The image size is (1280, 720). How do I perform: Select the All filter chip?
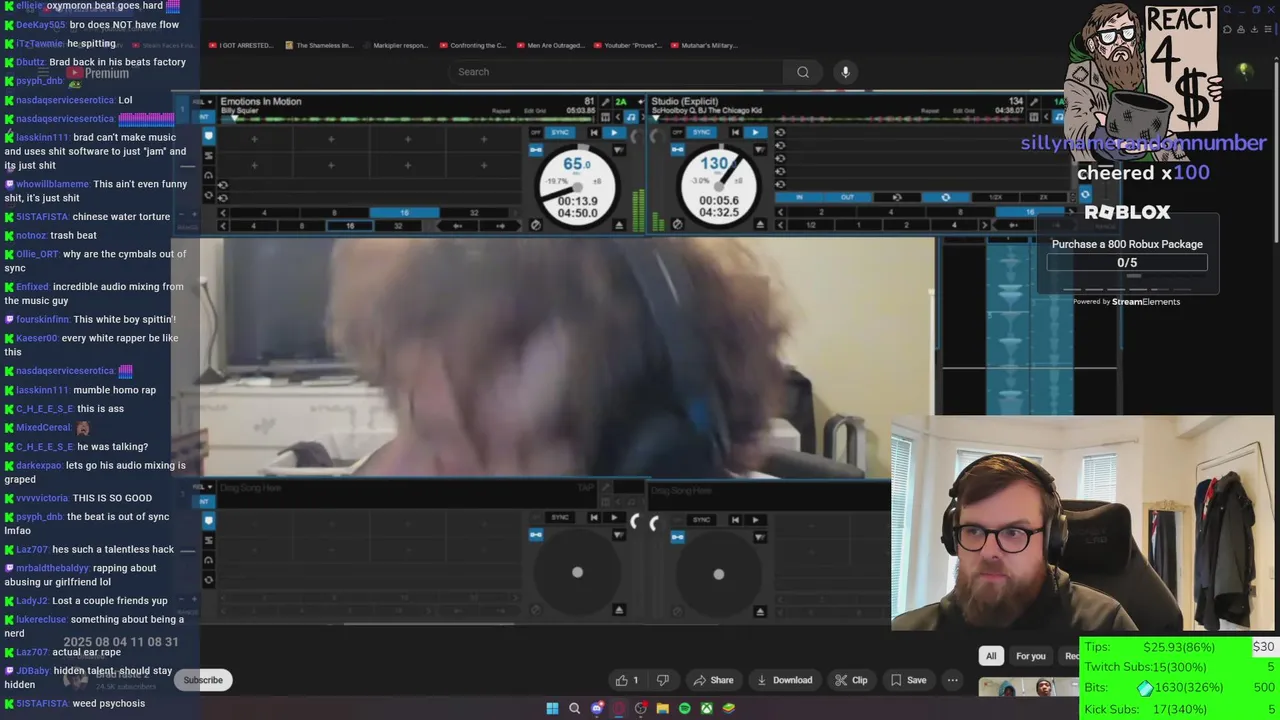(x=991, y=656)
